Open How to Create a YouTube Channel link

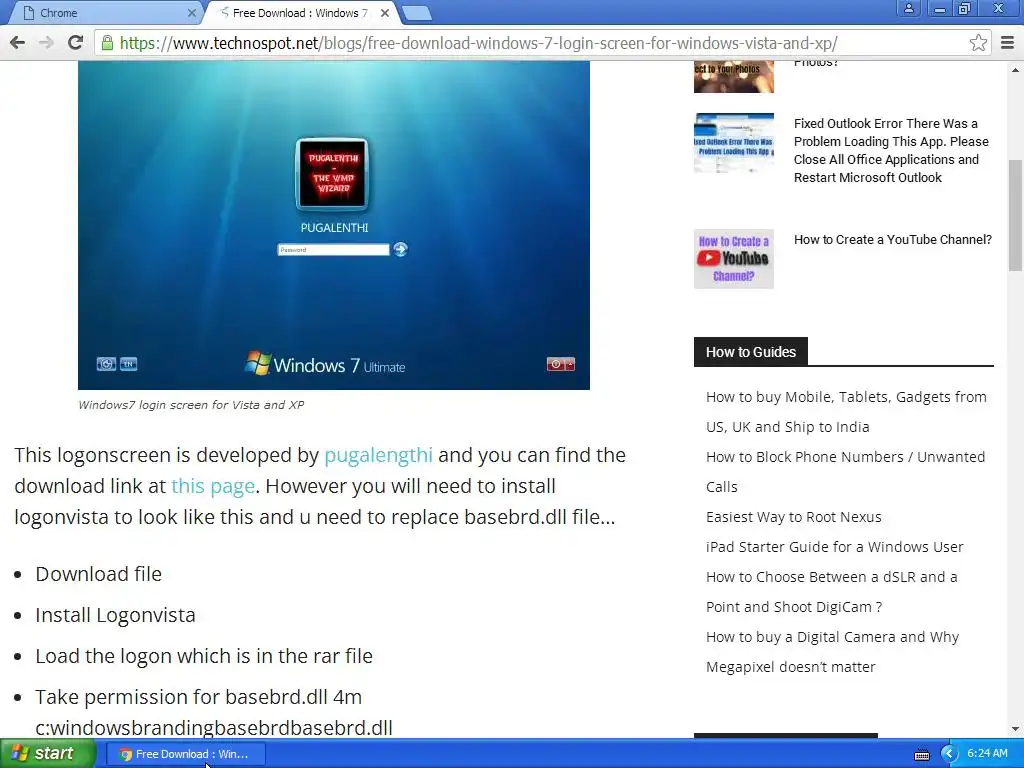pyautogui.click(x=893, y=240)
